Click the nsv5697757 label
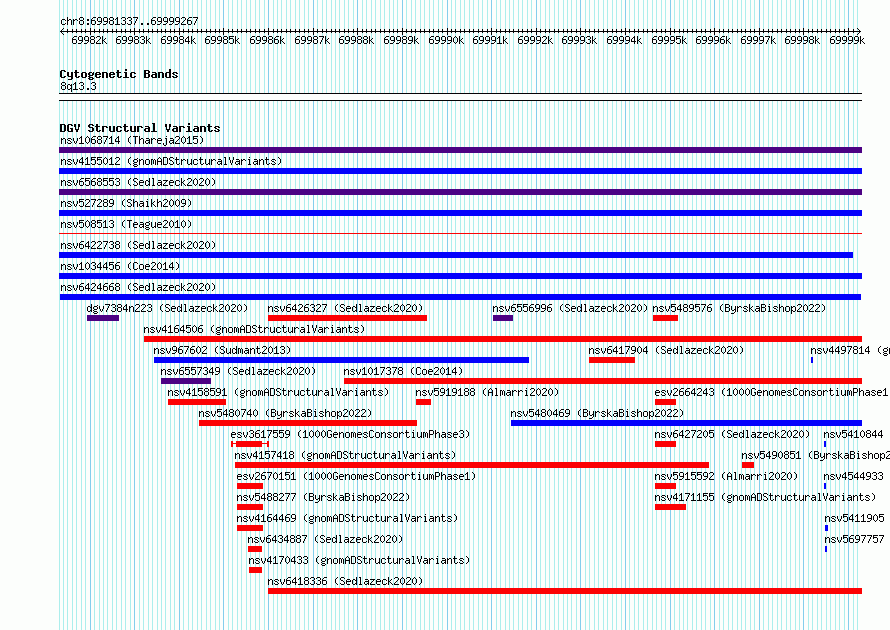This screenshot has width=890, height=630. coord(854,539)
